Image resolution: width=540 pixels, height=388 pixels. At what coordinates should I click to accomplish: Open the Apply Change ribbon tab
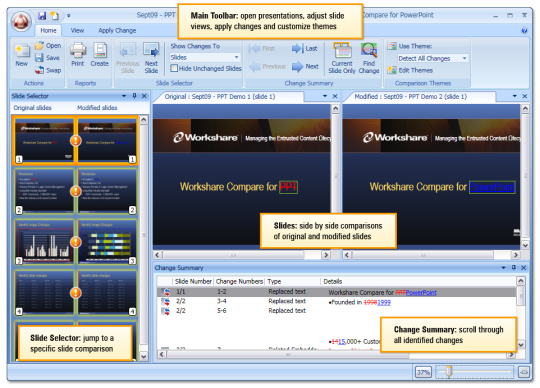coord(117,30)
